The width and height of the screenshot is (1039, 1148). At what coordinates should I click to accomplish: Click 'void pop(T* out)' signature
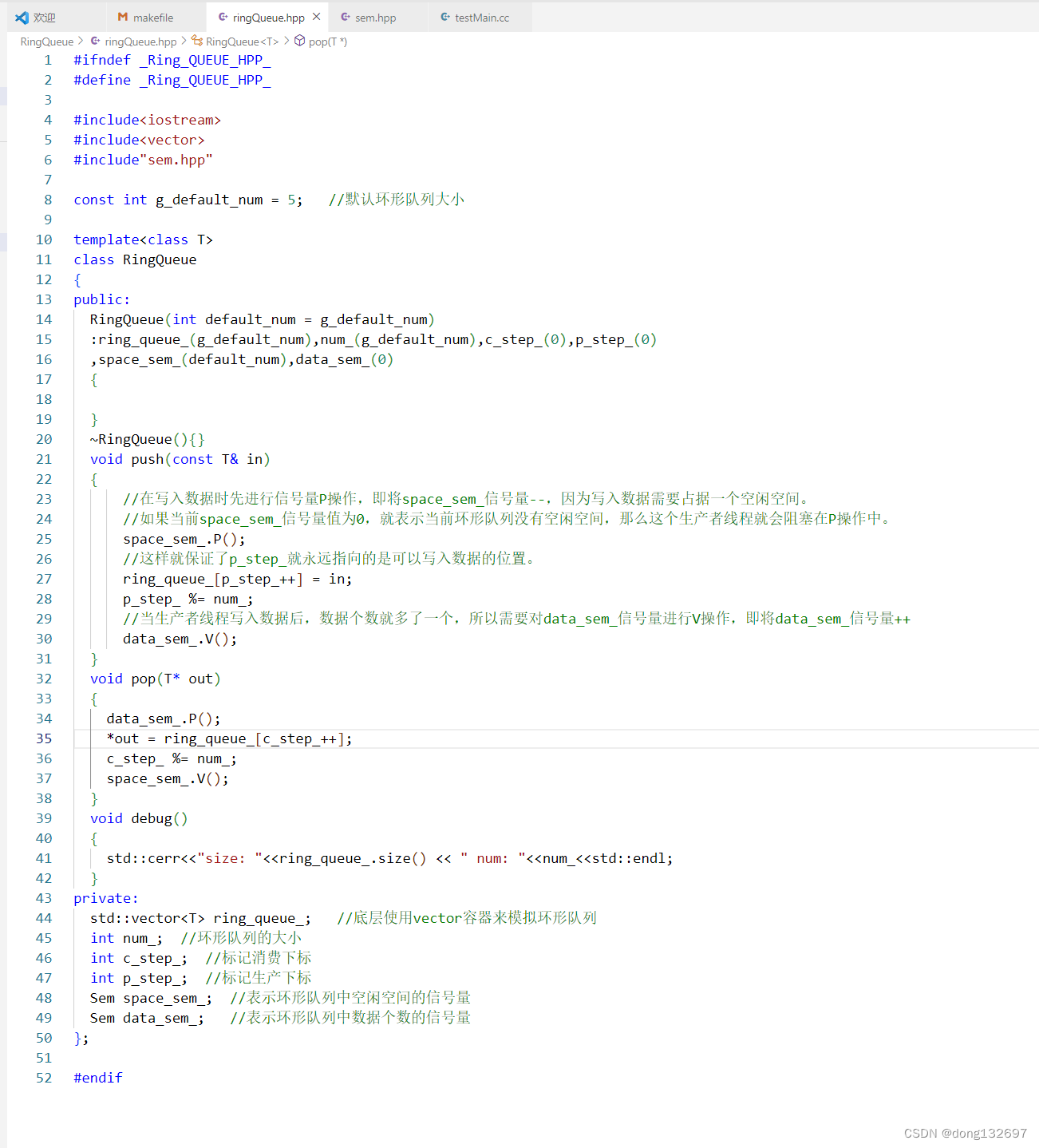tap(156, 679)
